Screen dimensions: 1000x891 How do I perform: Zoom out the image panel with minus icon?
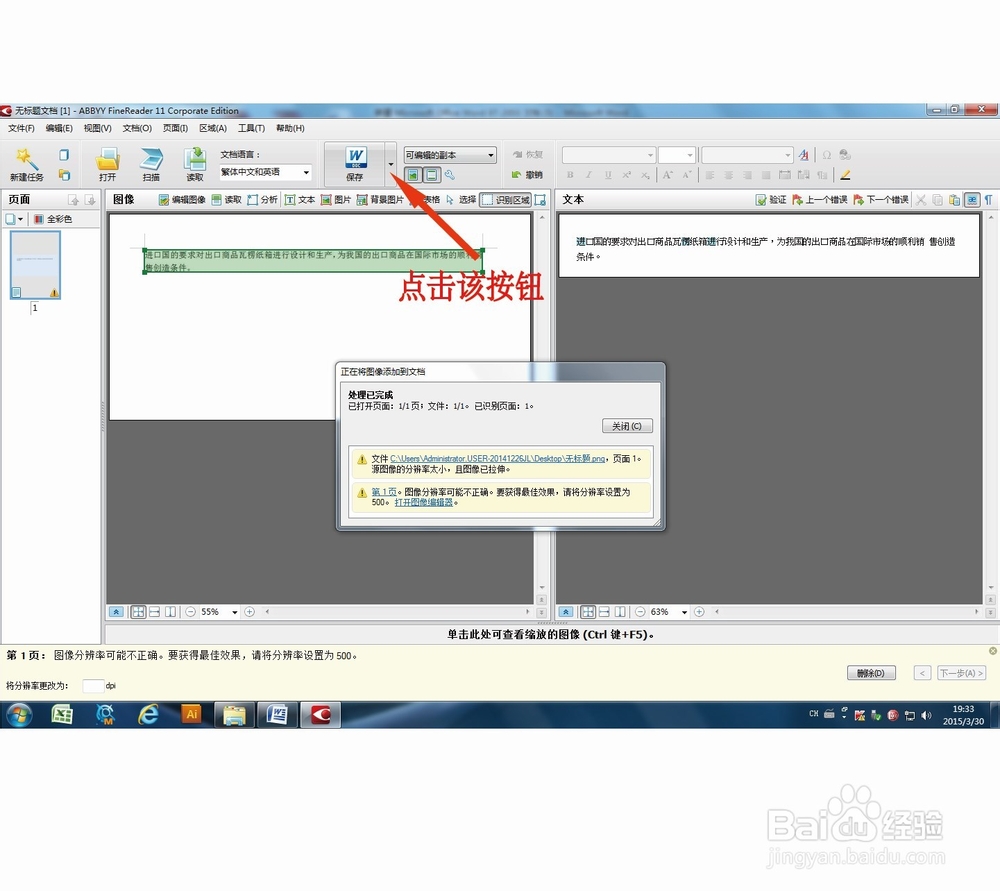tap(190, 612)
